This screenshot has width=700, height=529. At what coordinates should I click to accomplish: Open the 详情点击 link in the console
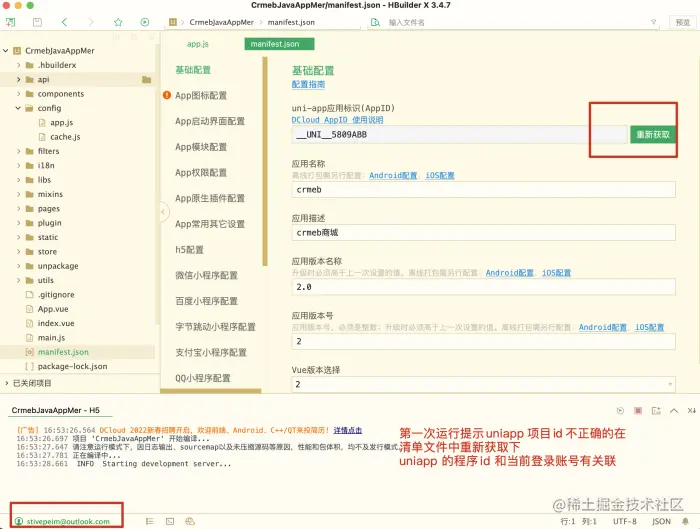point(347,430)
